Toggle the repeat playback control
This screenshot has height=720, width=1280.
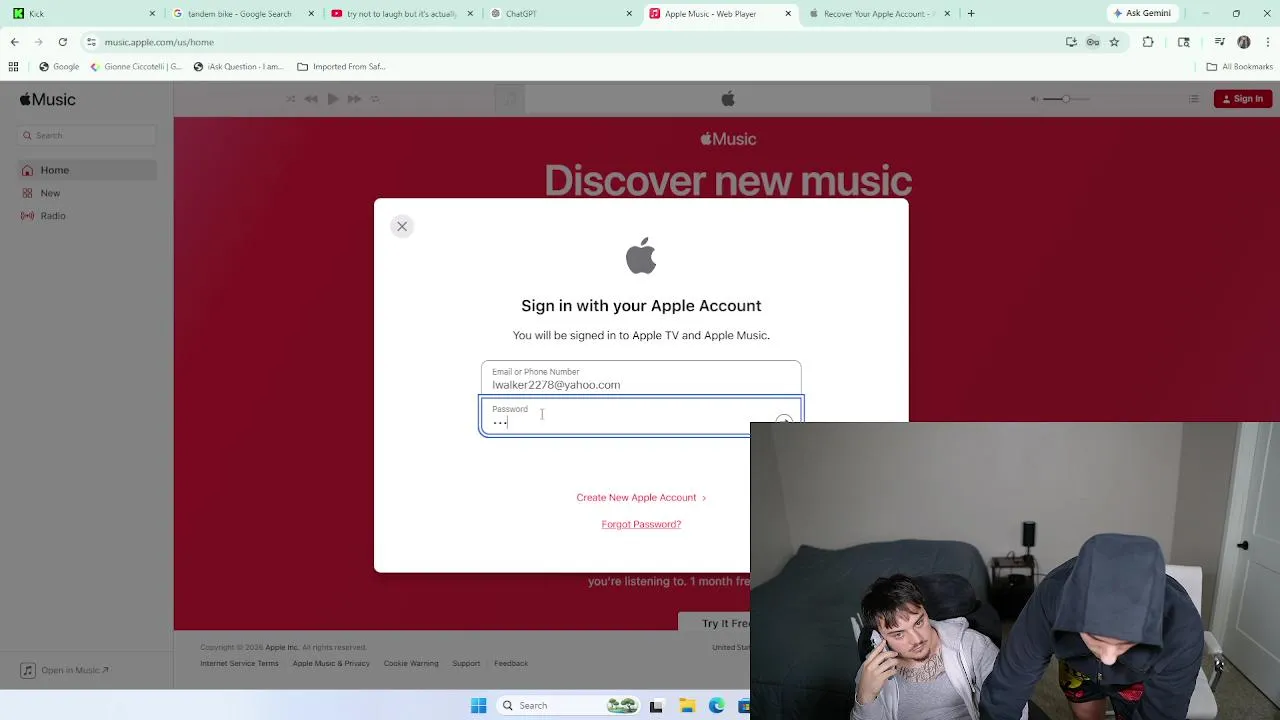[375, 99]
